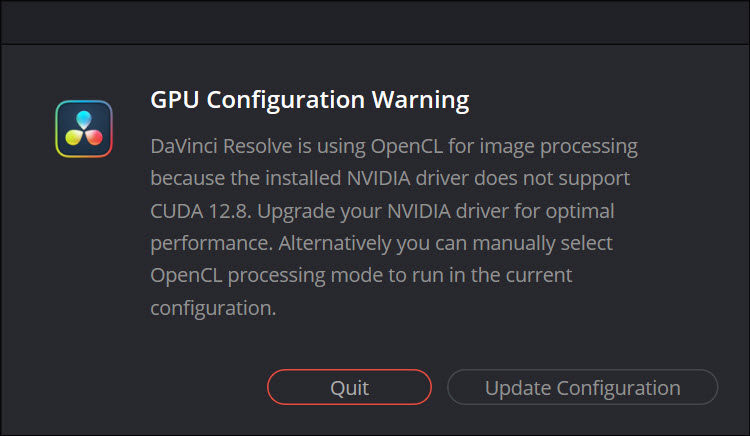Click OpenCL in the first message line

click(407, 147)
